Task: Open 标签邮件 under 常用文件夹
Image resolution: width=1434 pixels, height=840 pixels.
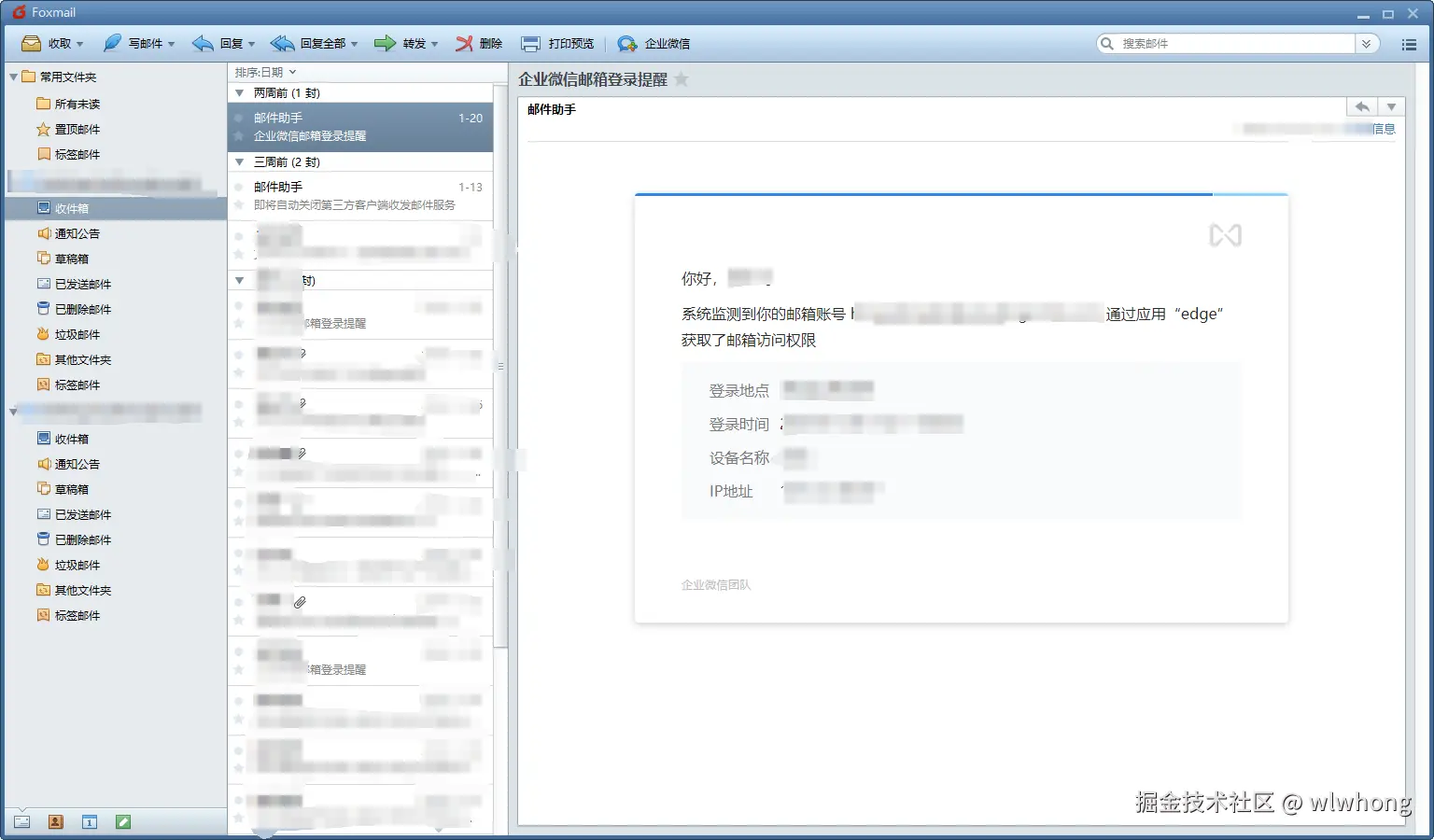Action: (67, 154)
